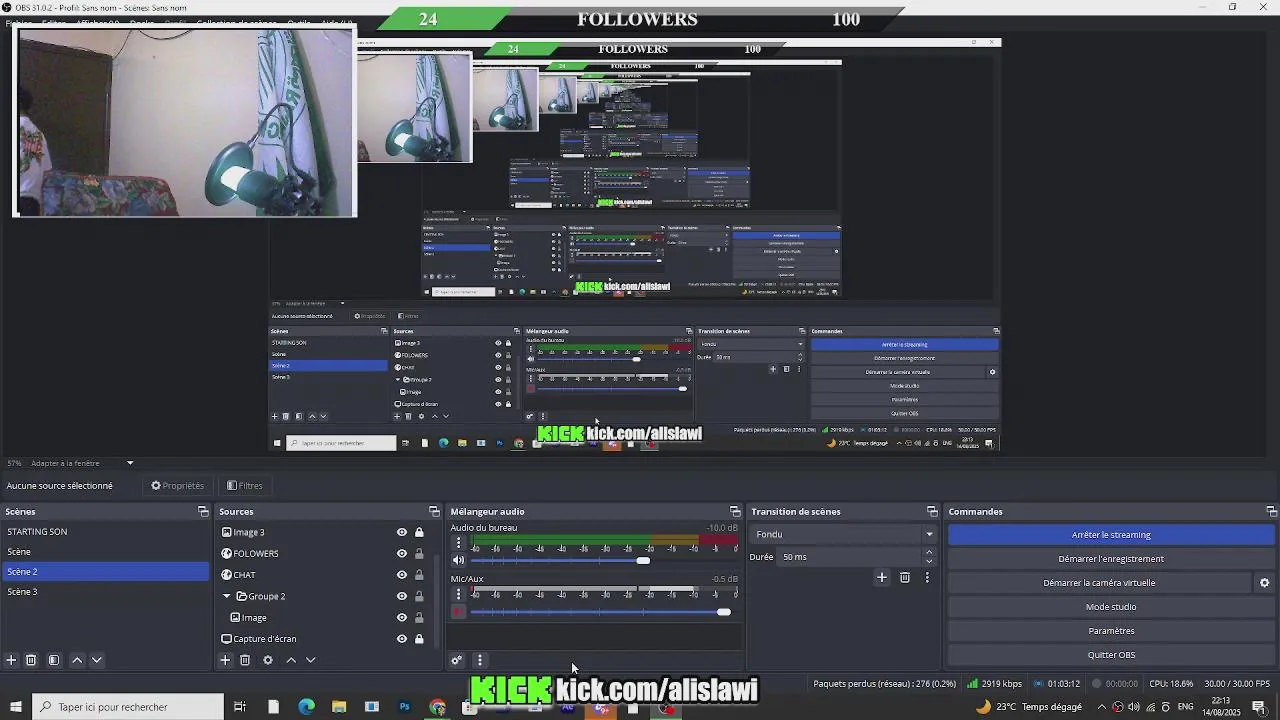1280x720 pixels.
Task: Open Microsoft Edge from the taskbar
Action: (x=306, y=707)
